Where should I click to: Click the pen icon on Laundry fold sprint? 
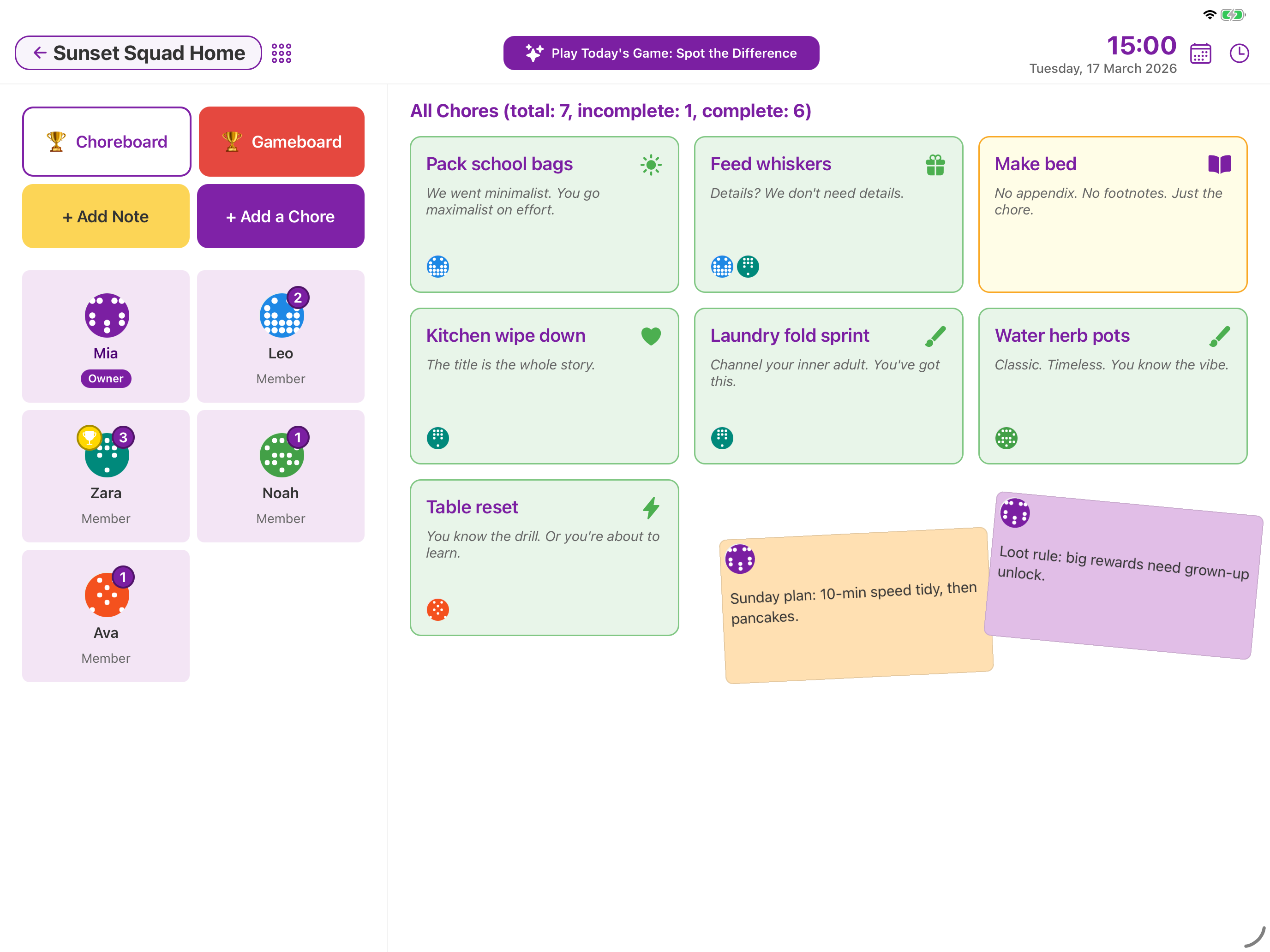[936, 336]
